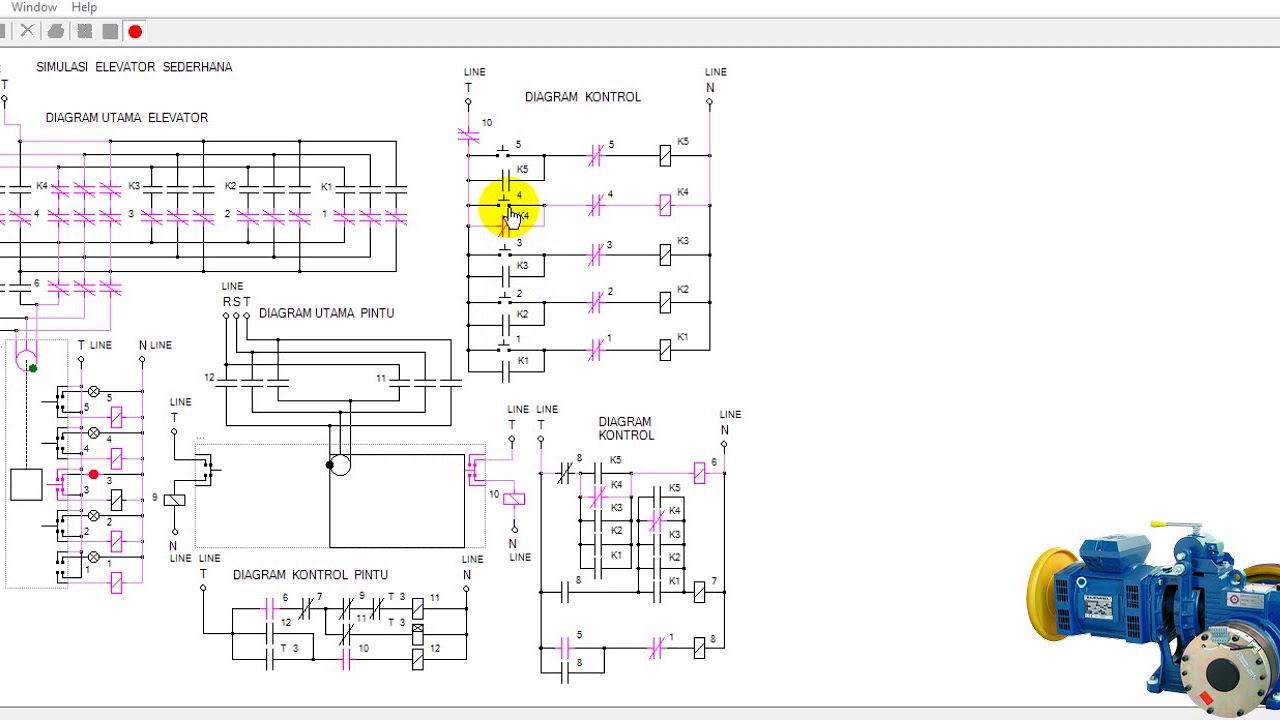Click the printer toolbar icon
The width and height of the screenshot is (1280, 720).
click(x=56, y=31)
